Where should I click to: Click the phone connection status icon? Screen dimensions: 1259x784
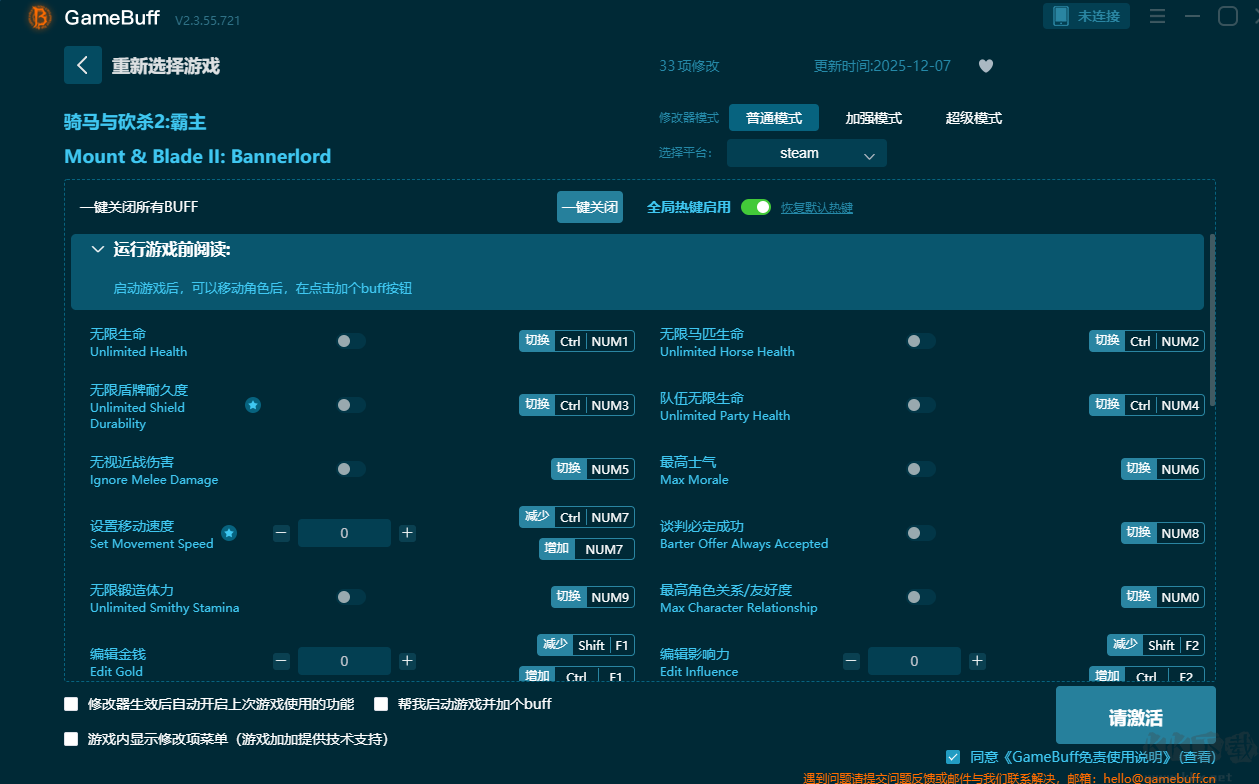(x=1061, y=16)
